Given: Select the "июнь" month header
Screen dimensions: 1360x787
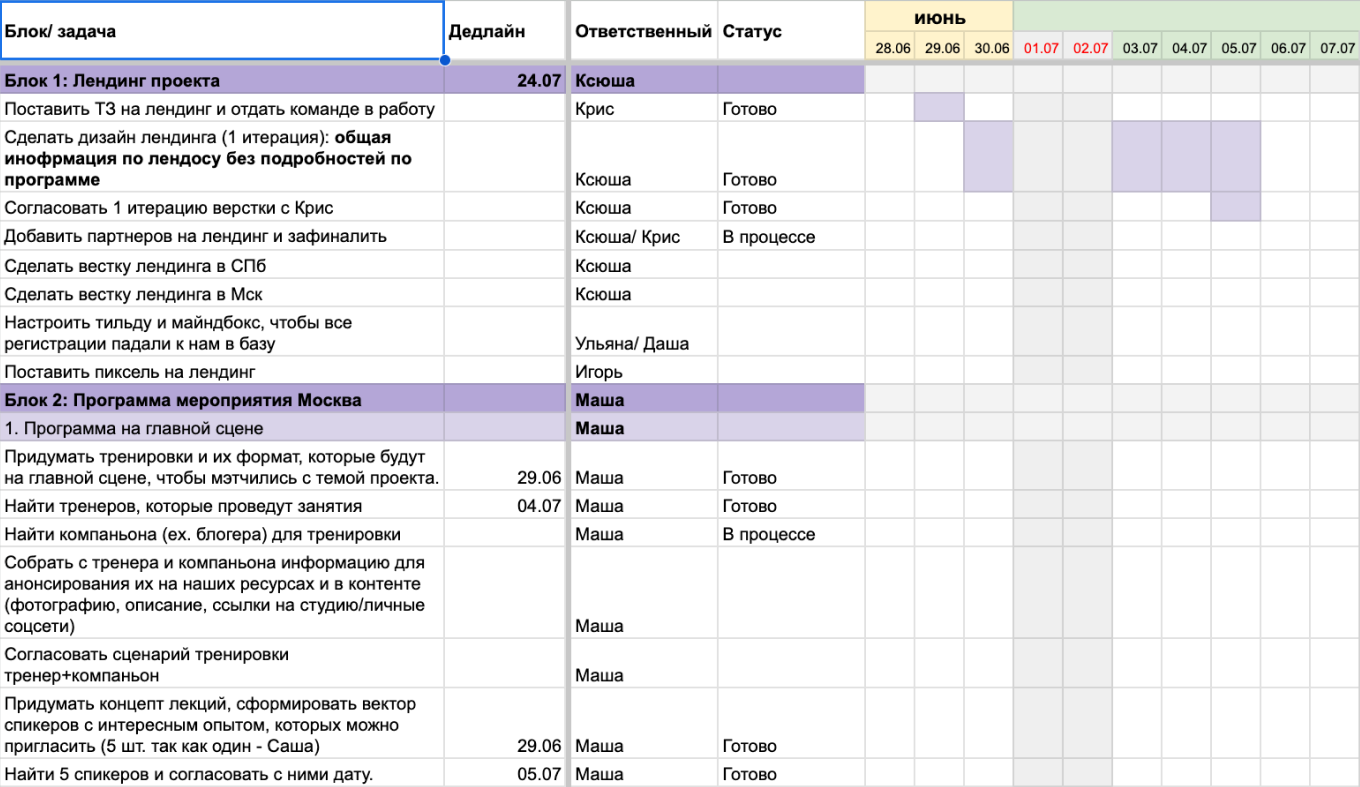Looking at the screenshot, I should click(x=939, y=16).
